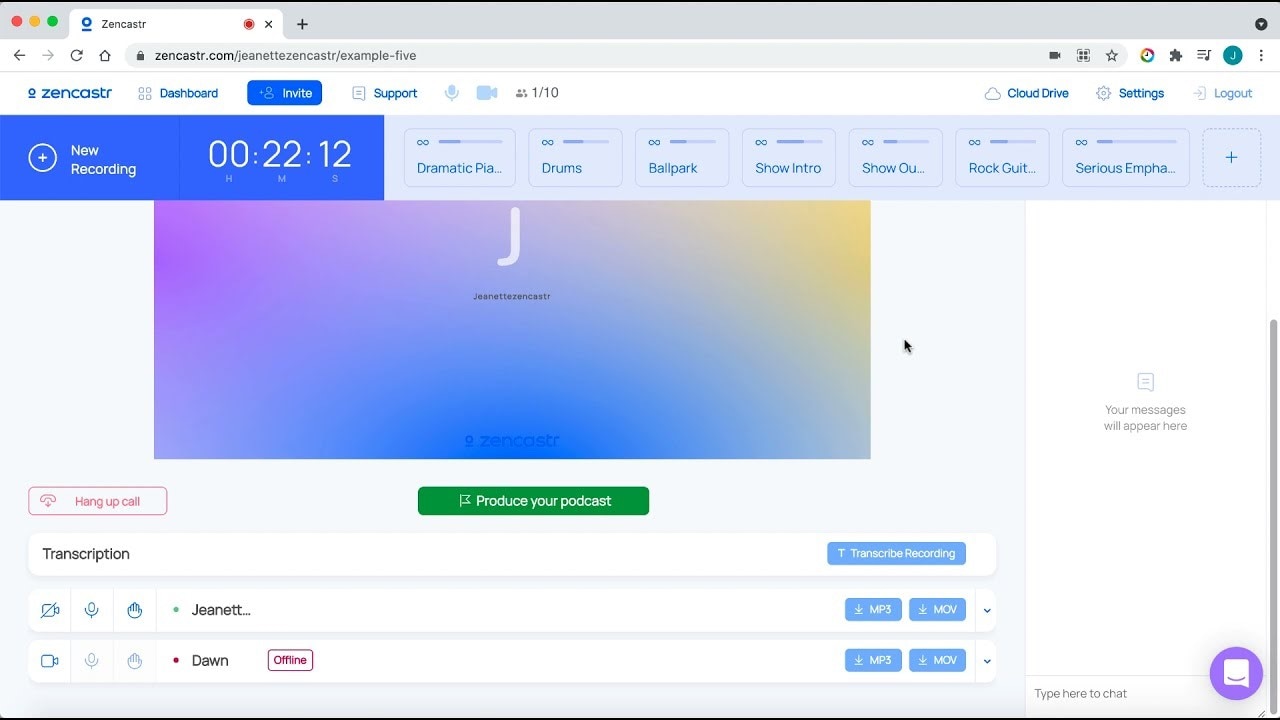Add a new soundboard pad
This screenshot has width=1280, height=720.
click(x=1232, y=158)
